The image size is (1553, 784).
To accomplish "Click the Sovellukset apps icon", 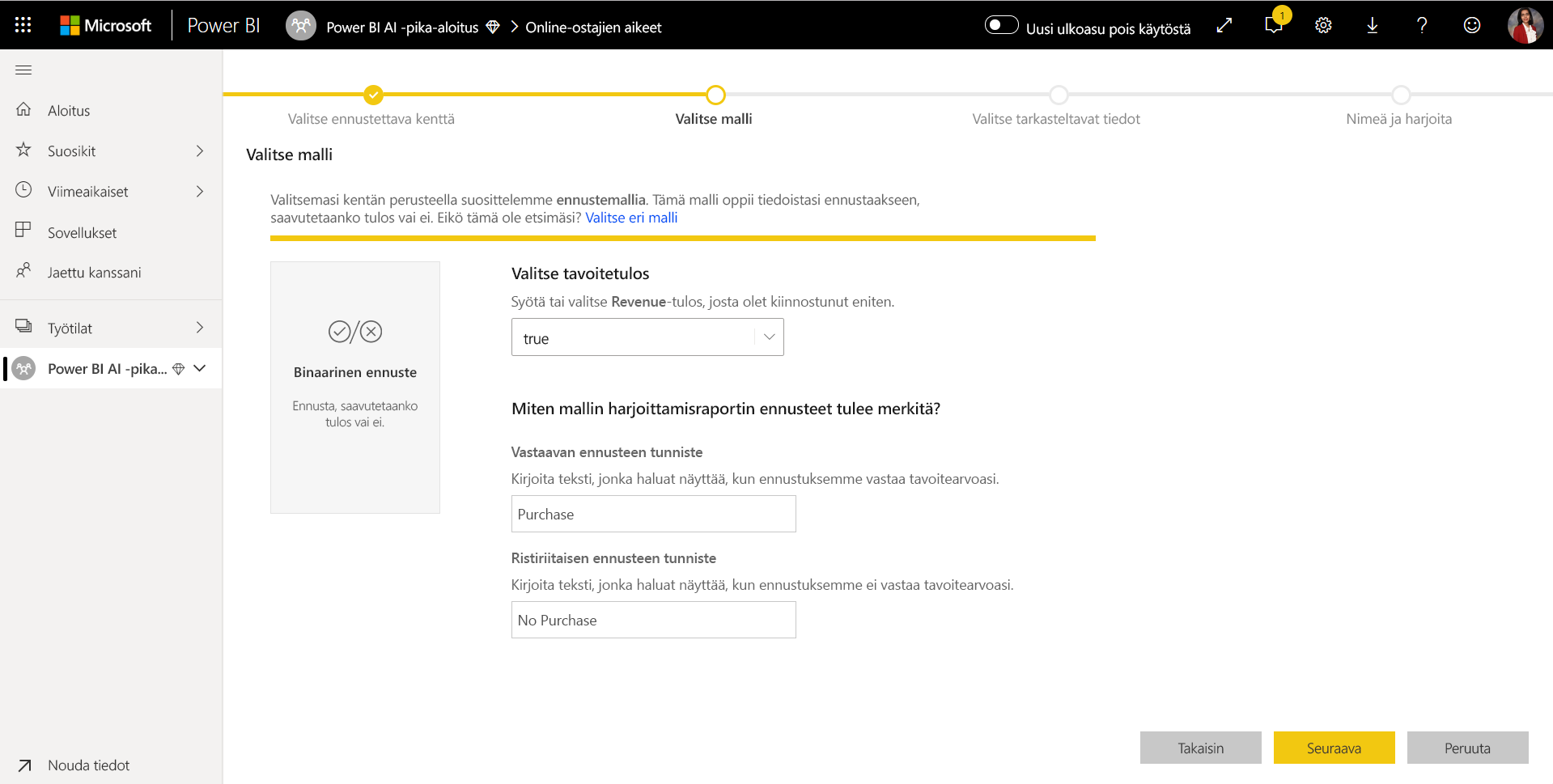I will (x=23, y=231).
